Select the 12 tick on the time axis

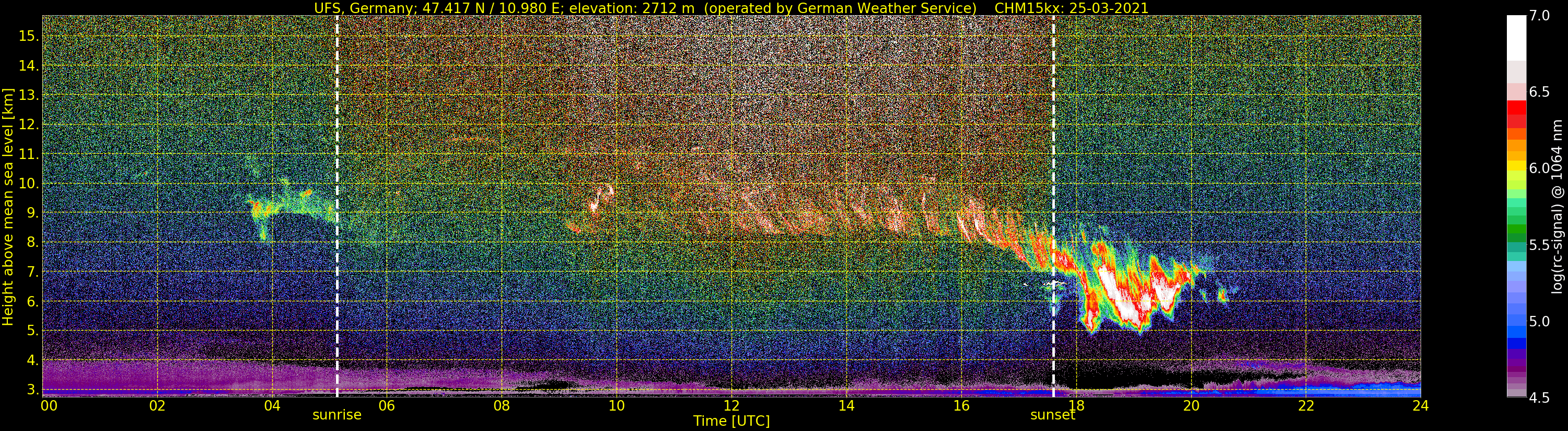(731, 406)
